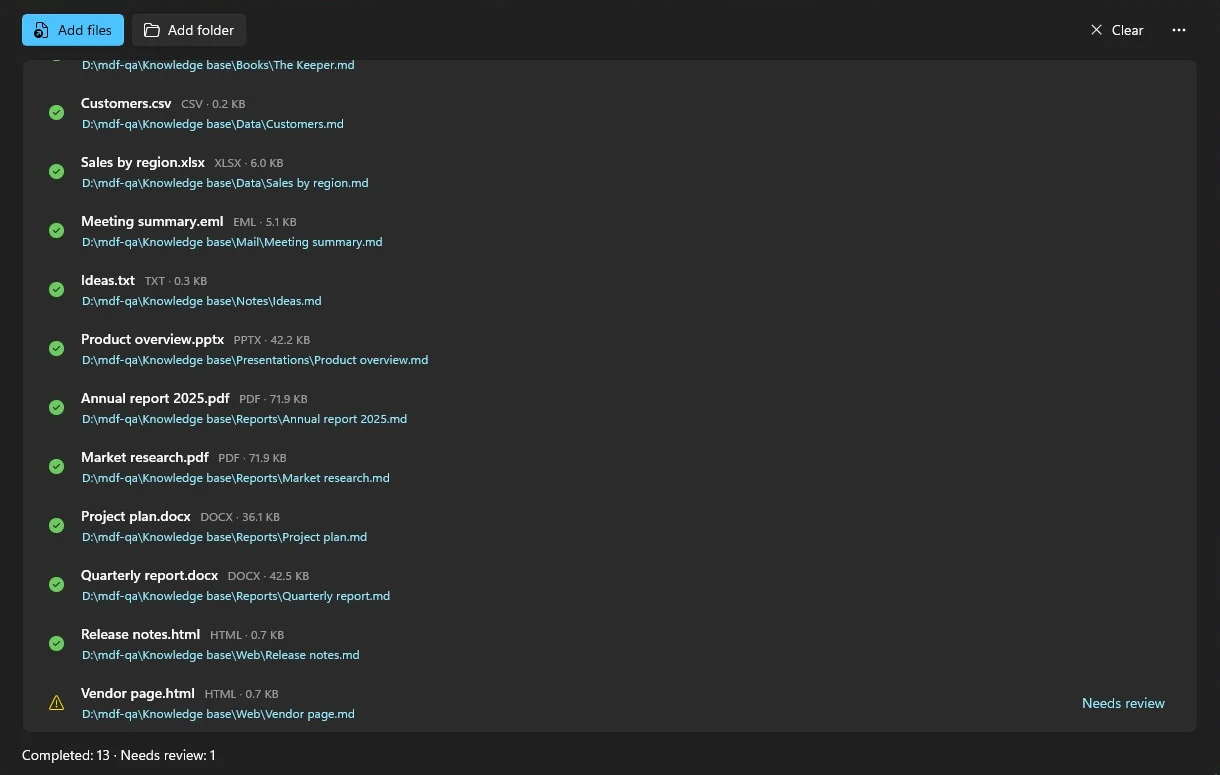The image size is (1220, 775).
Task: Click the check icon next to Quarterly report.docx
Action: 57,585
